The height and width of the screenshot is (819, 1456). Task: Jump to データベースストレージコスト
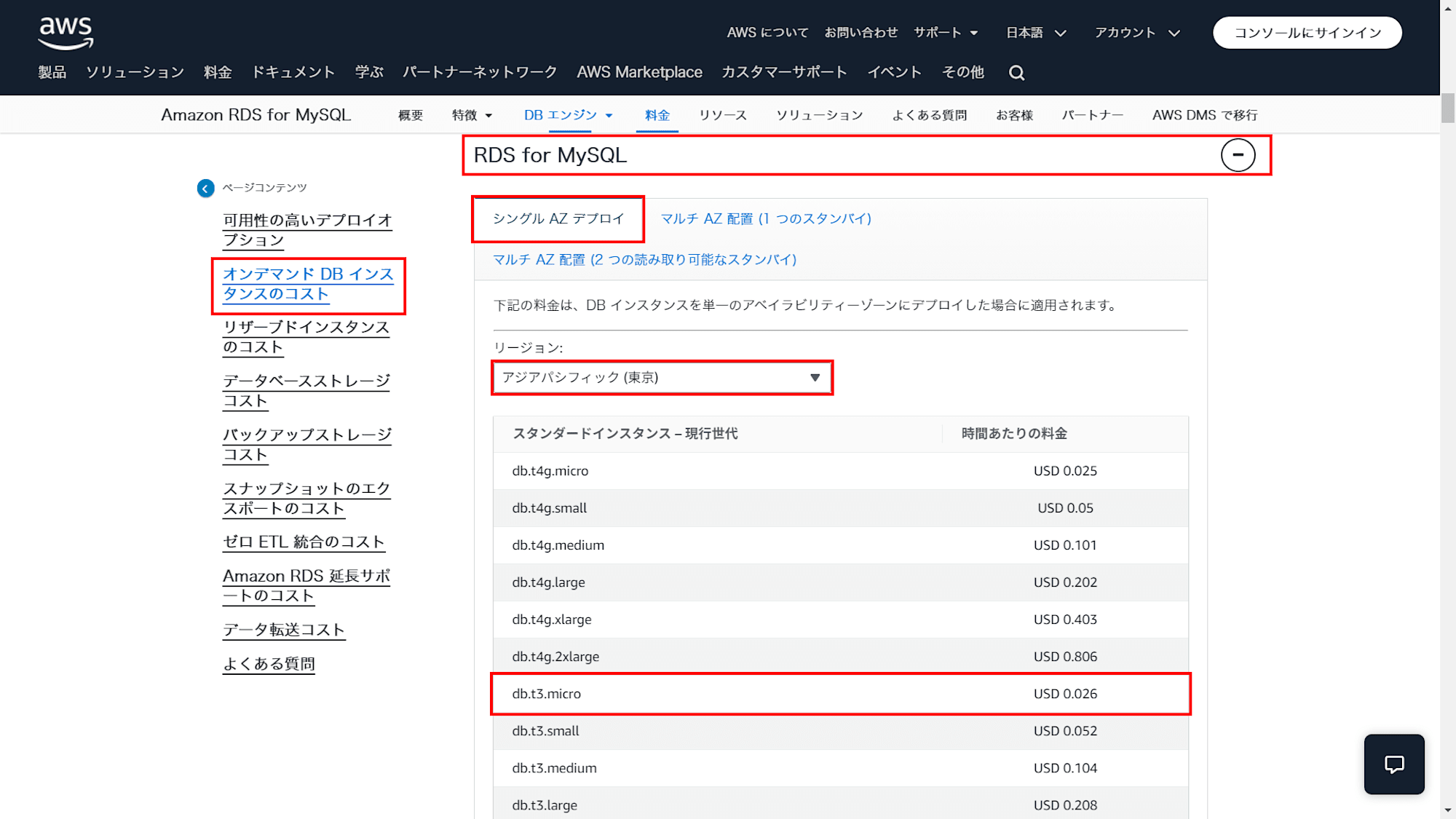(306, 391)
